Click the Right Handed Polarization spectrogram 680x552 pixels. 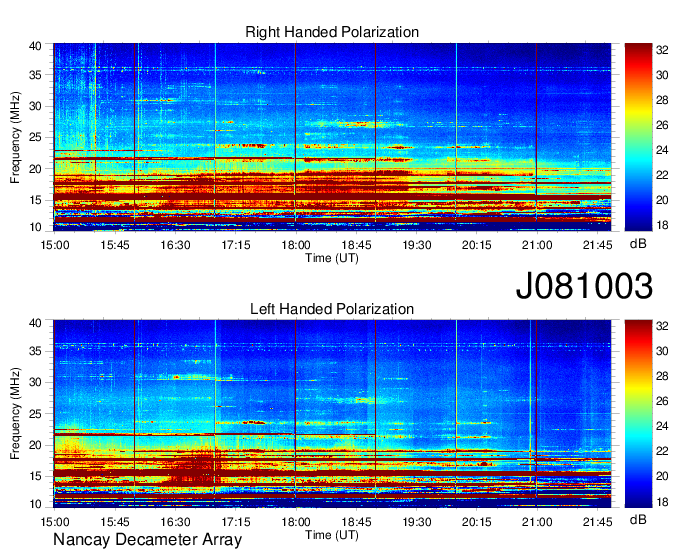point(332,137)
